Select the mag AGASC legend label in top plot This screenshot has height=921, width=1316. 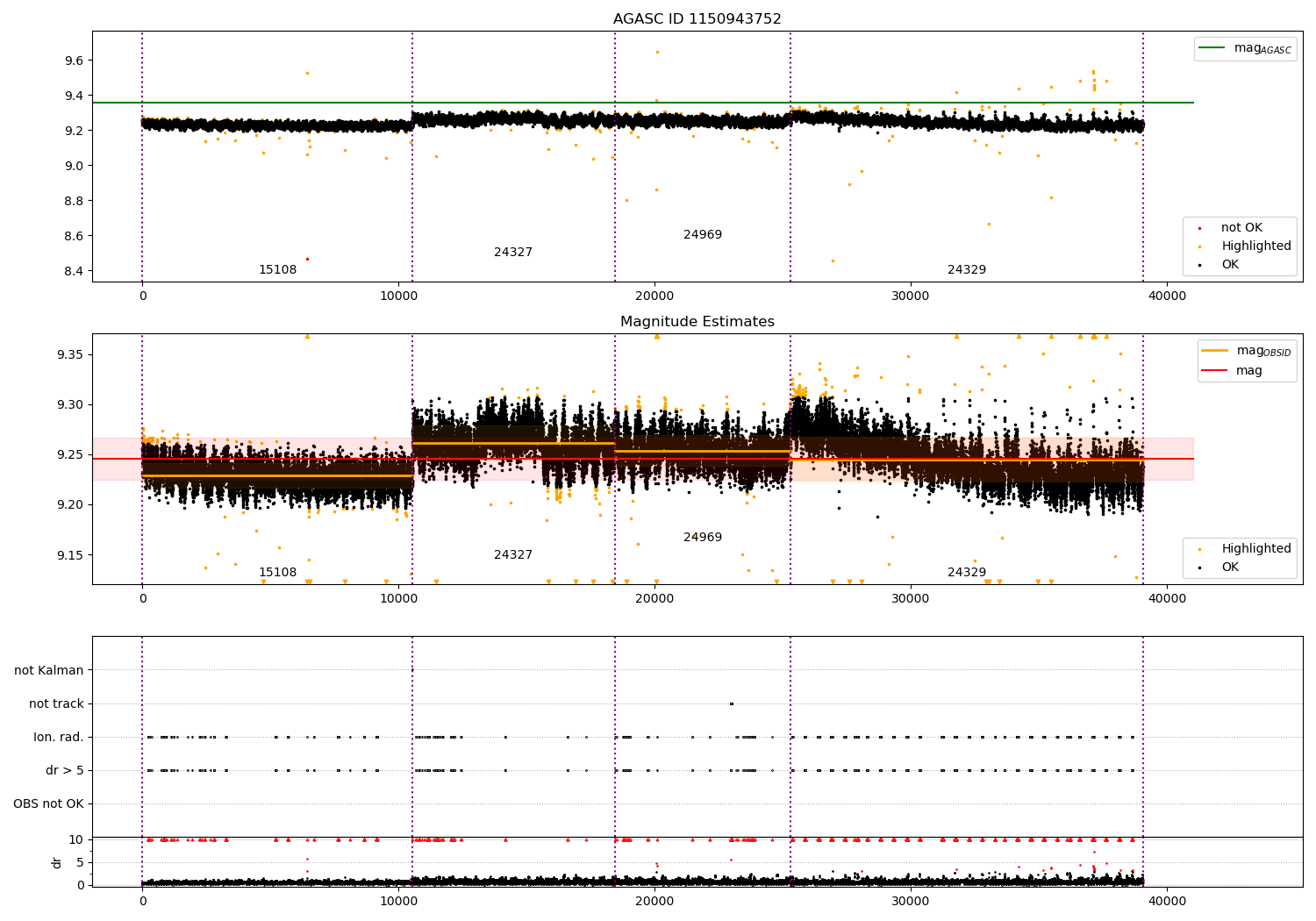click(x=1262, y=48)
